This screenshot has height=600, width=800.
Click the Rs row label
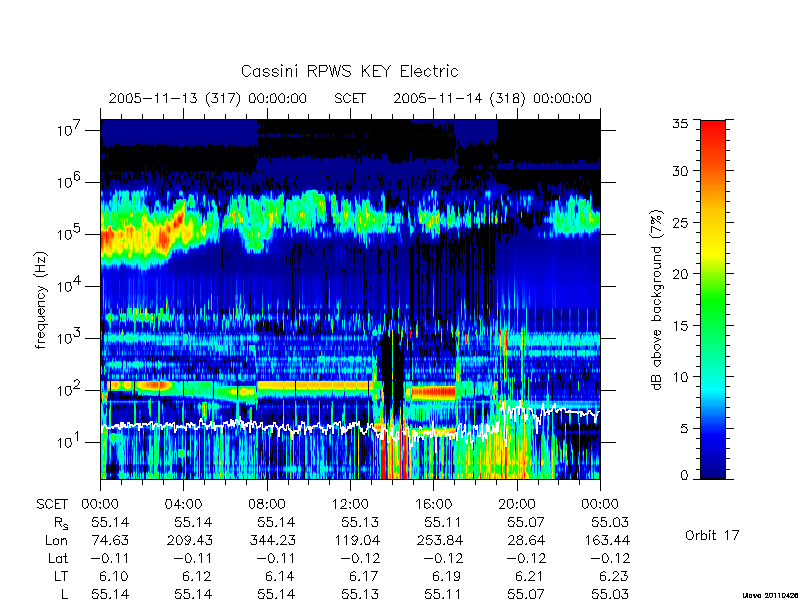61,523
